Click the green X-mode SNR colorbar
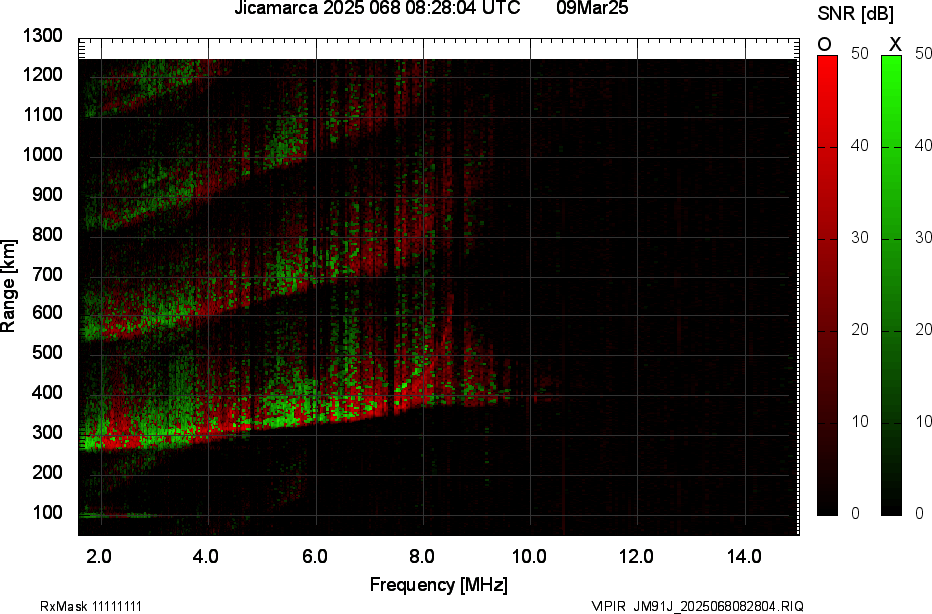This screenshot has height=614, width=932. point(891,285)
